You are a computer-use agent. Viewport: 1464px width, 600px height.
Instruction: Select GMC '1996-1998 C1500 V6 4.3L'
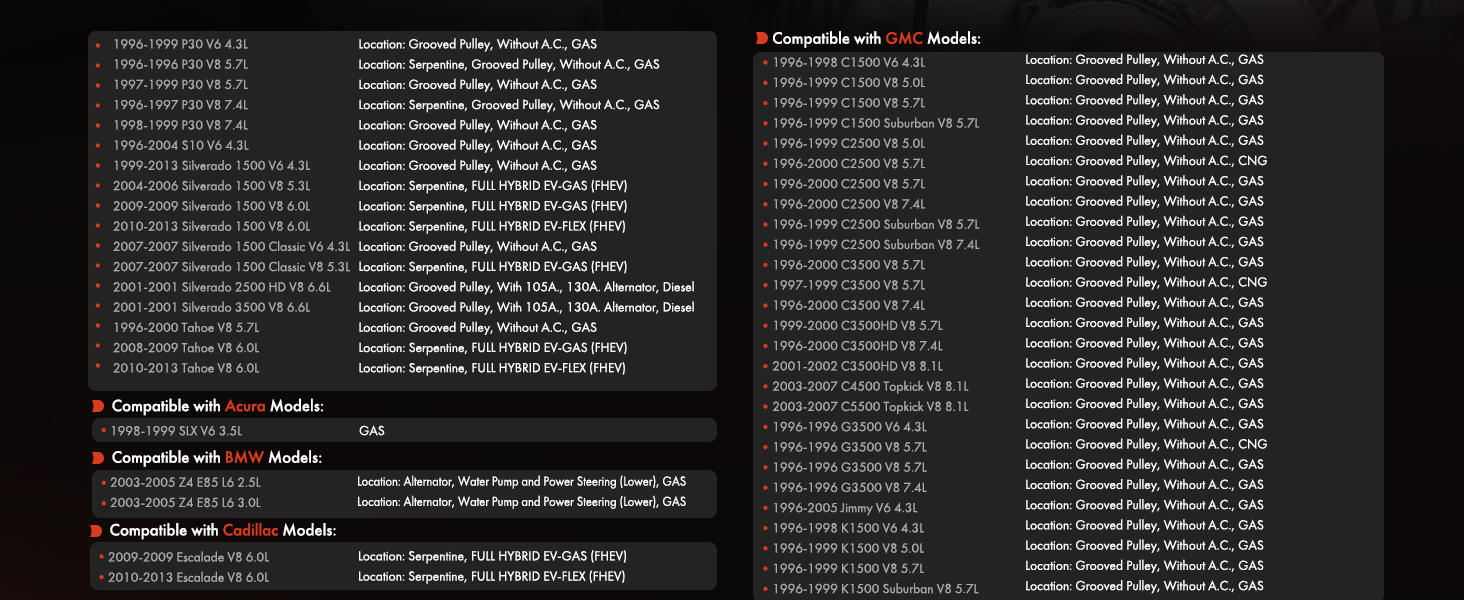coord(848,62)
